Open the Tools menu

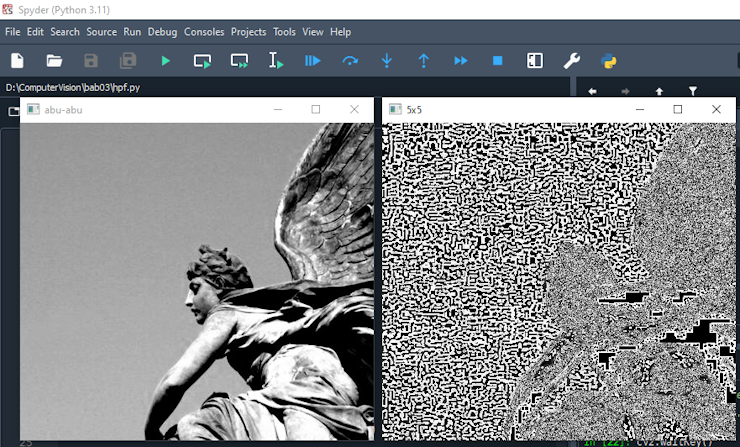[284, 32]
